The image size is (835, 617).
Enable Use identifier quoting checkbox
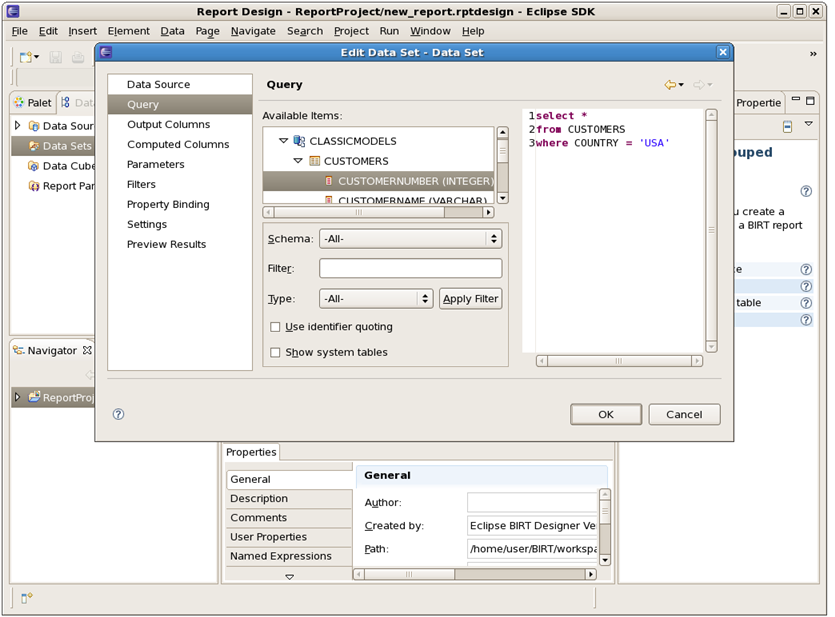coord(275,327)
